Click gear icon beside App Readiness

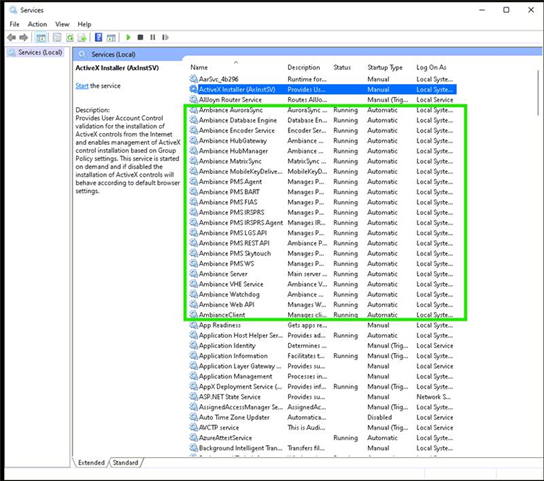click(x=194, y=325)
